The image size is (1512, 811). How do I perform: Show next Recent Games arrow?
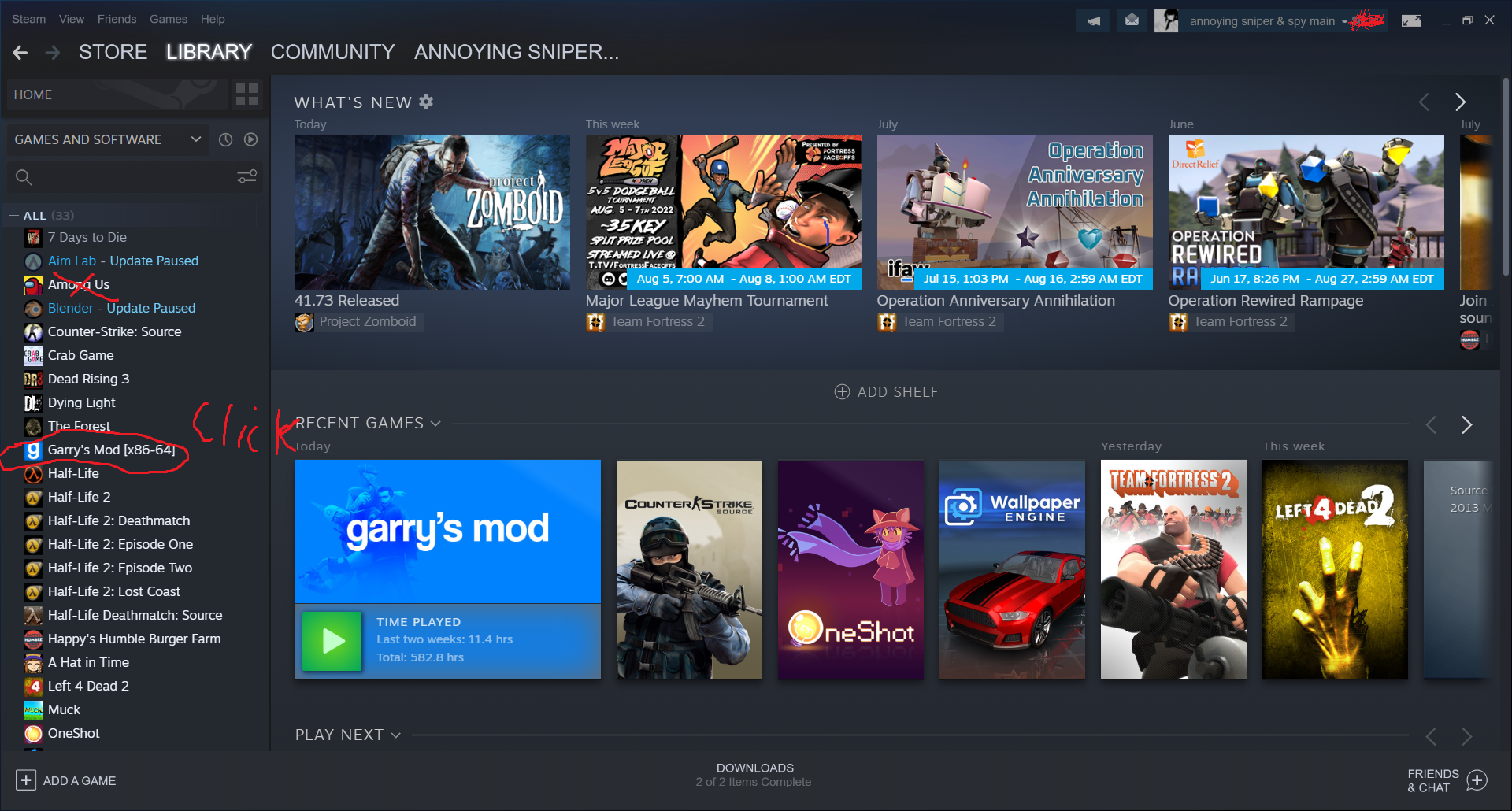pyautogui.click(x=1466, y=425)
